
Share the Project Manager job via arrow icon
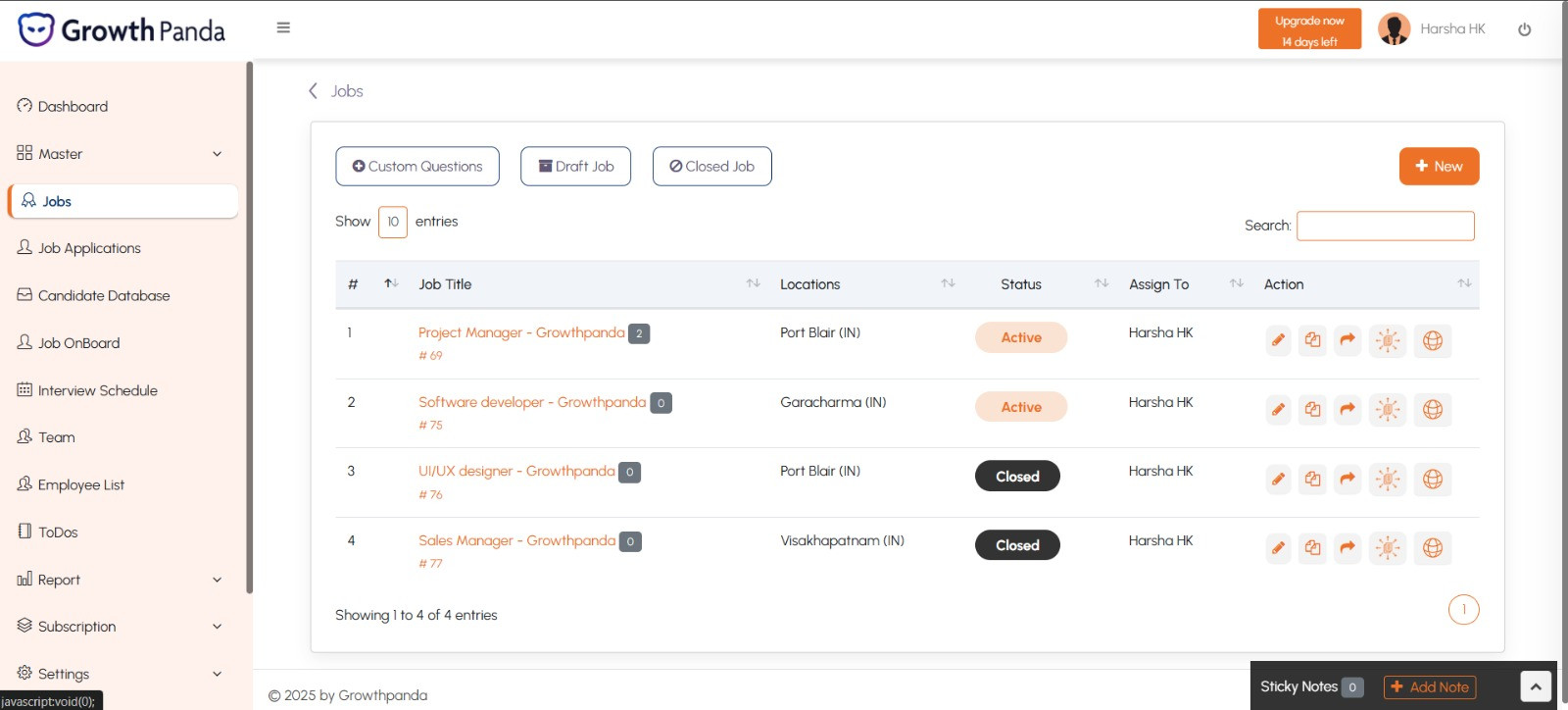coord(1347,340)
